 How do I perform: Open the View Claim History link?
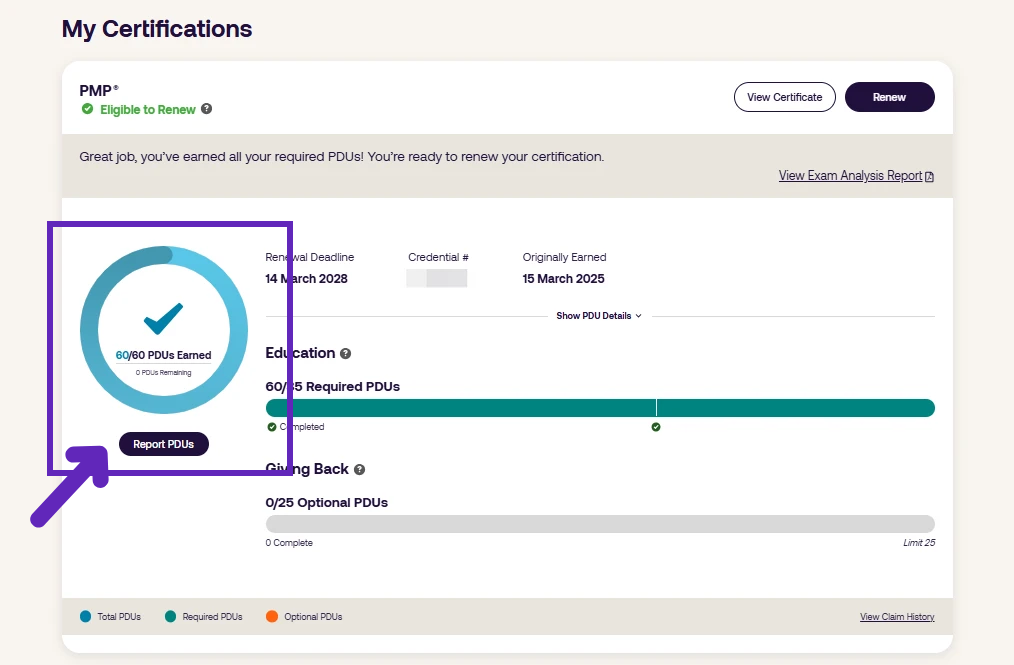pyautogui.click(x=897, y=617)
